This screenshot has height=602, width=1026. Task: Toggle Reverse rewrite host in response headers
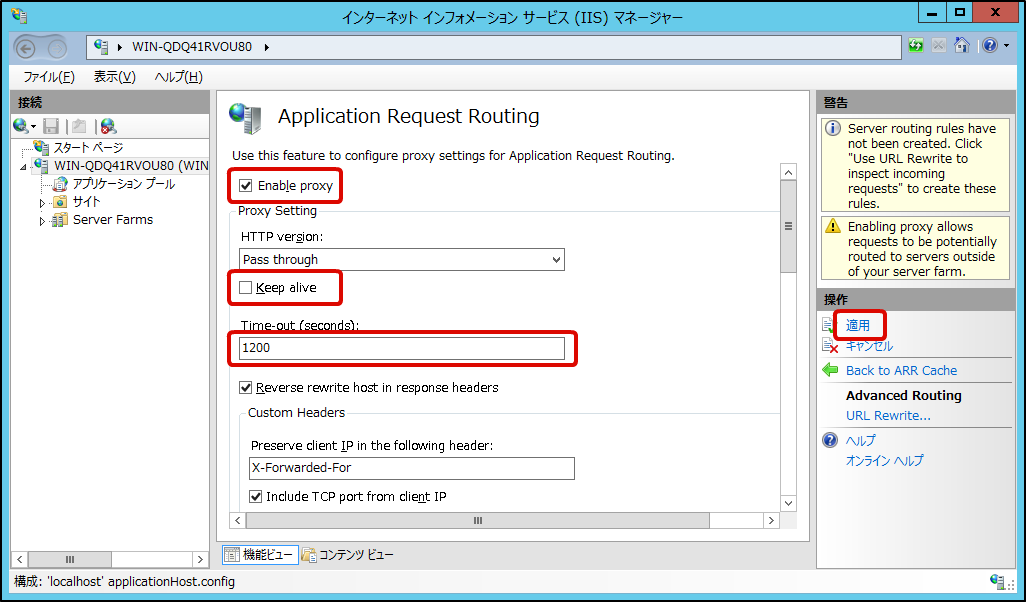245,387
